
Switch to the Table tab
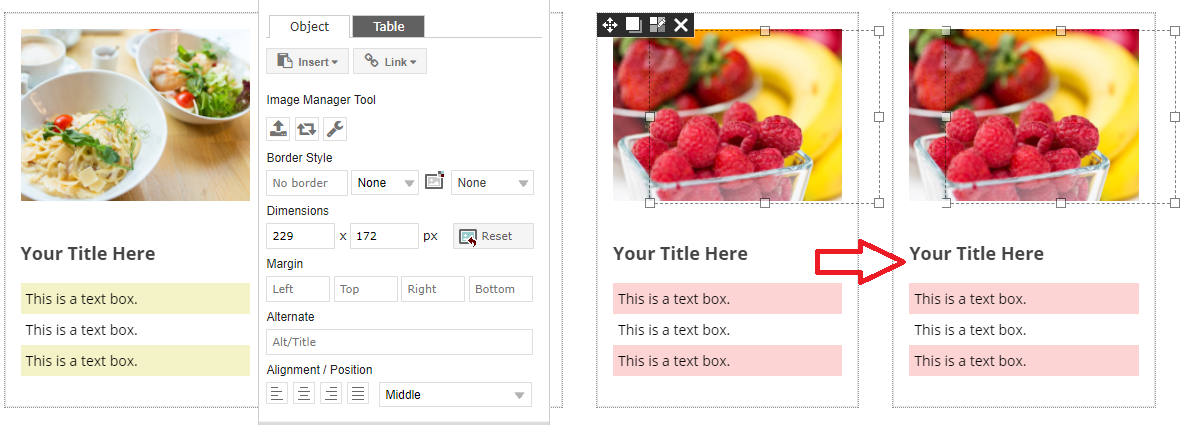(x=388, y=27)
